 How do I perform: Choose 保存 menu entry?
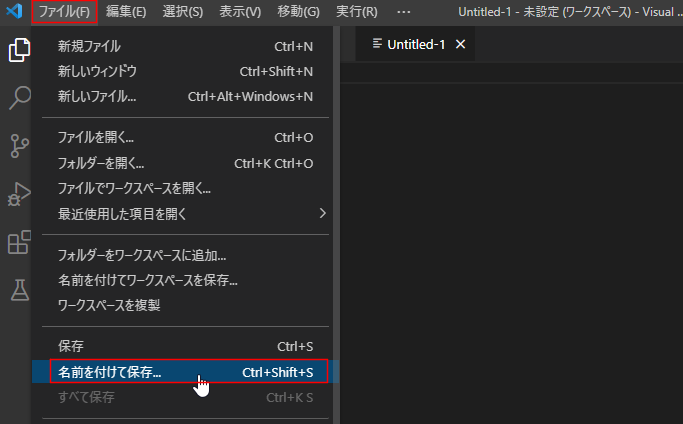186,346
